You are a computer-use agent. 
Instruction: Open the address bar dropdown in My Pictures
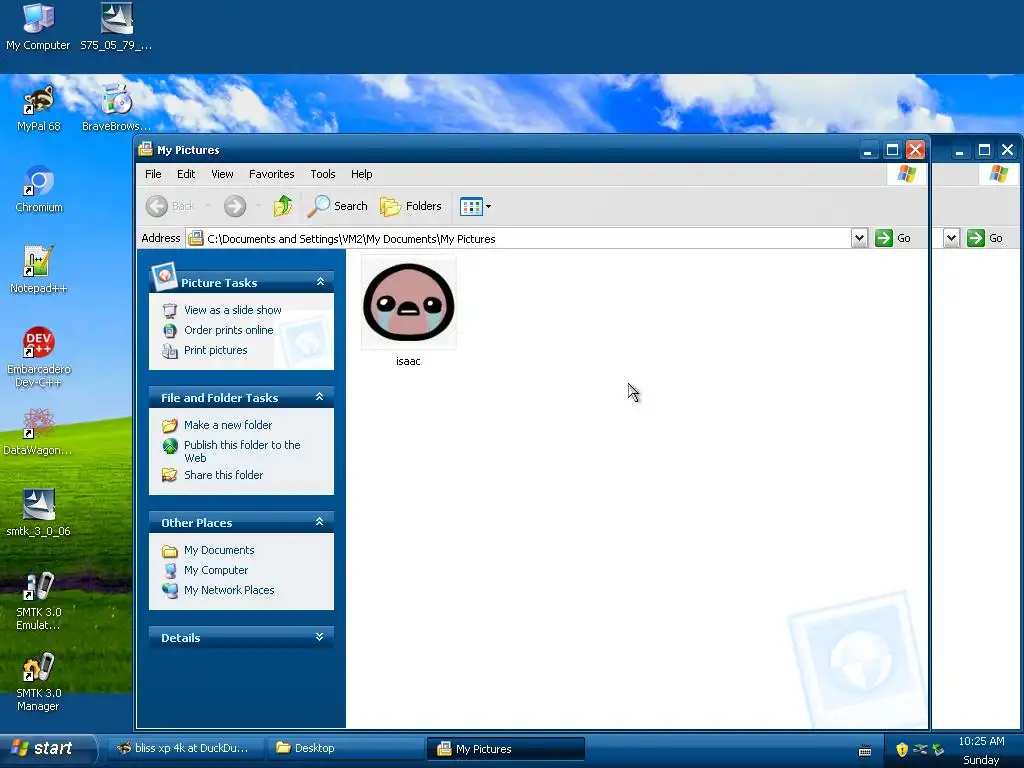[859, 238]
